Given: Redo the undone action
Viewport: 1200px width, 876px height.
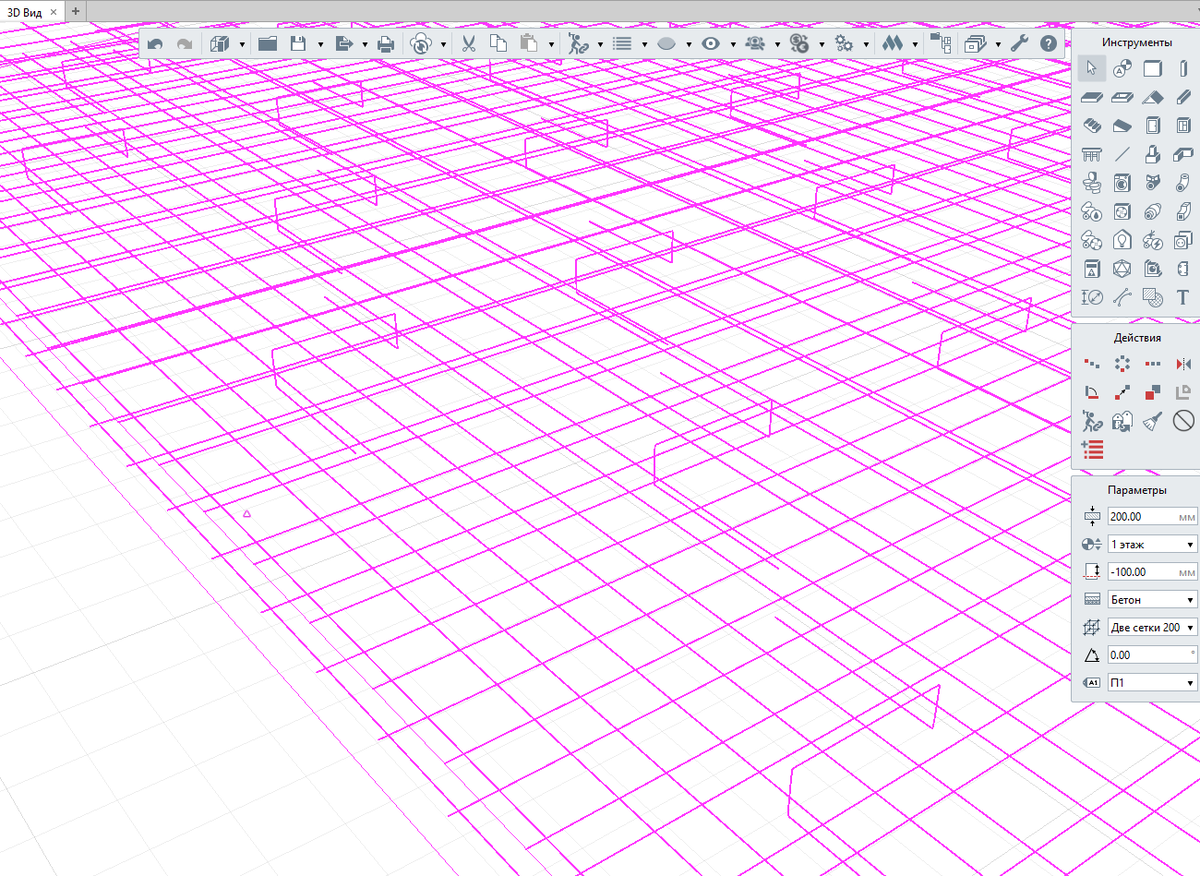Looking at the screenshot, I should (185, 44).
